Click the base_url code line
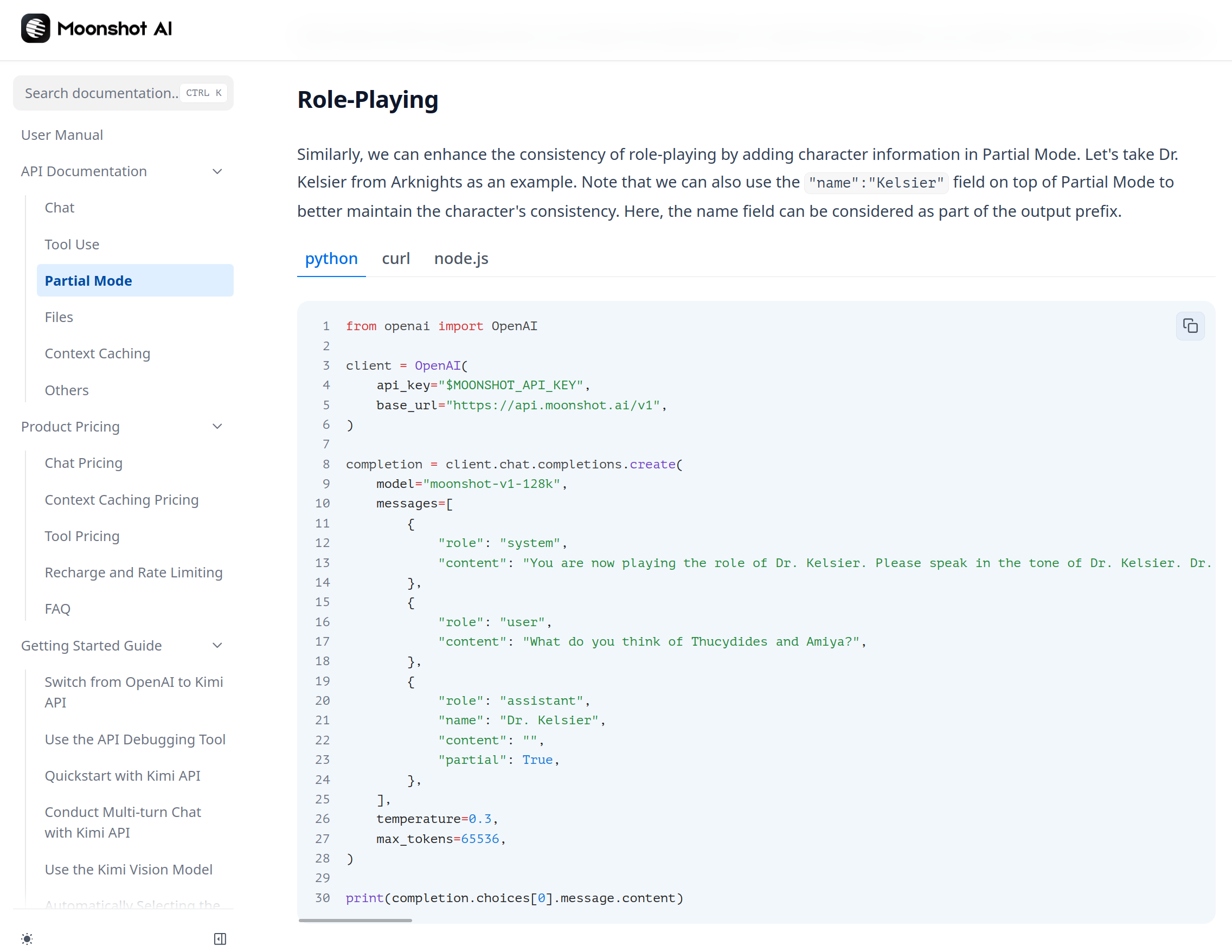This screenshot has width=1232, height=952. click(x=521, y=405)
